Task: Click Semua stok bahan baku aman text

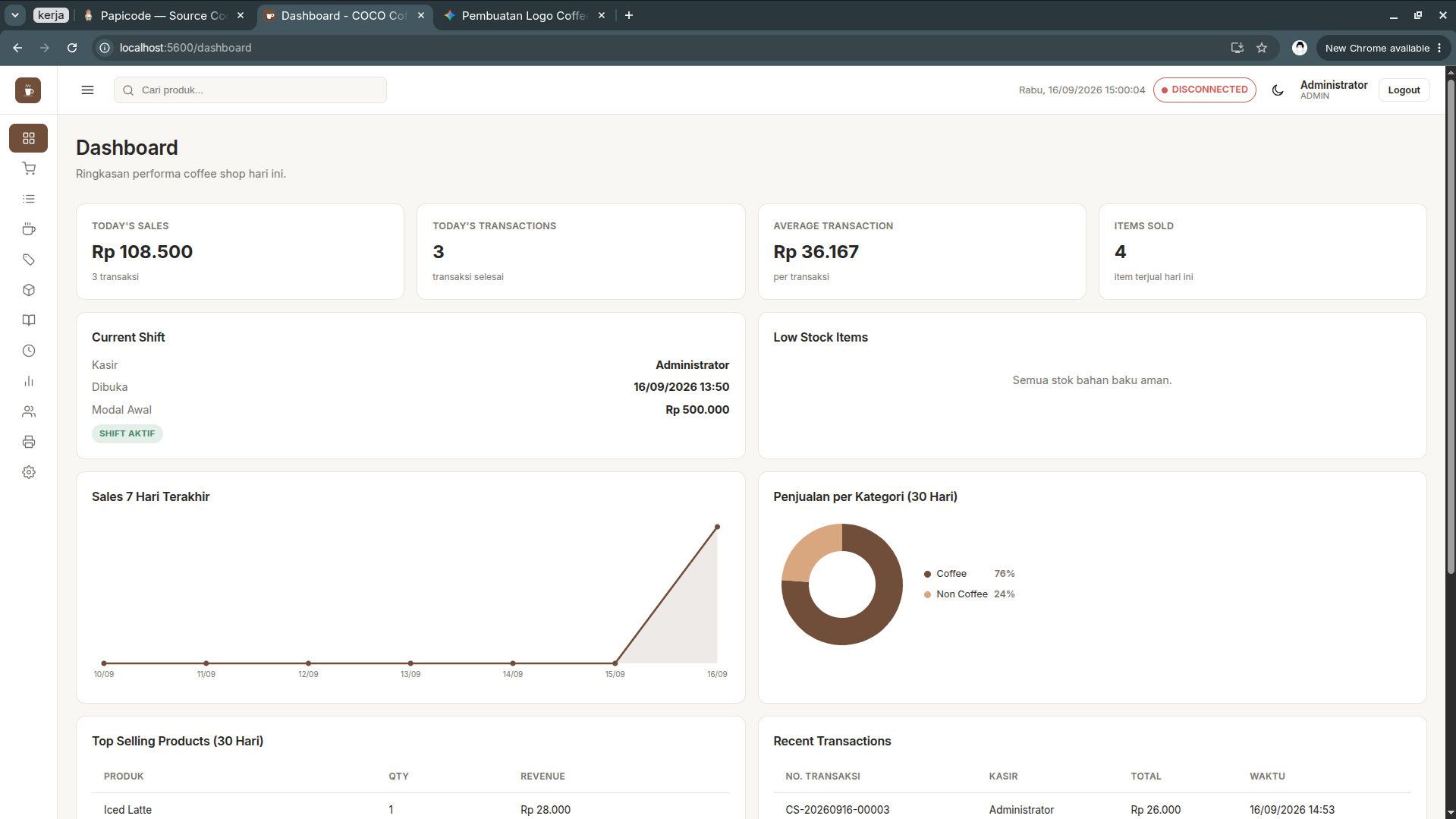Action: tap(1092, 380)
